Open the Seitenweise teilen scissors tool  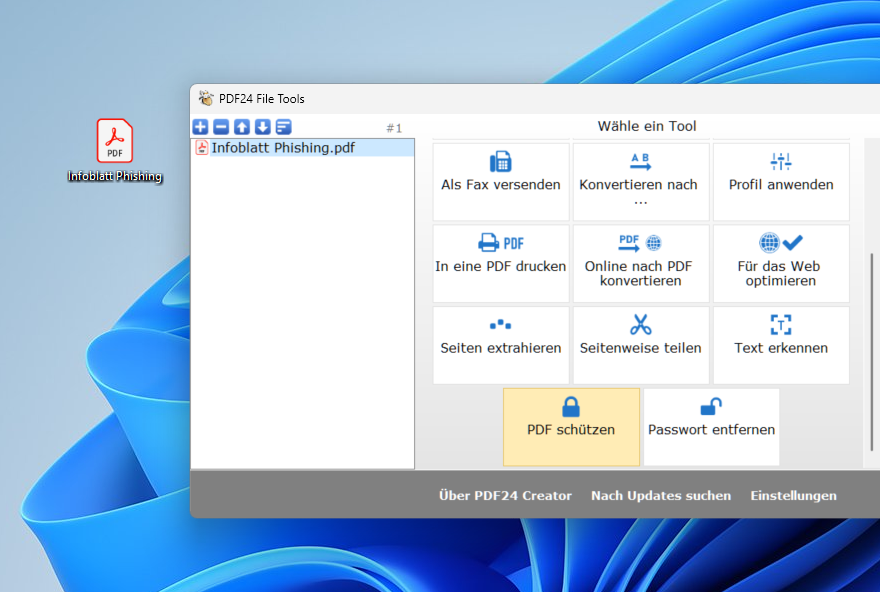click(641, 345)
